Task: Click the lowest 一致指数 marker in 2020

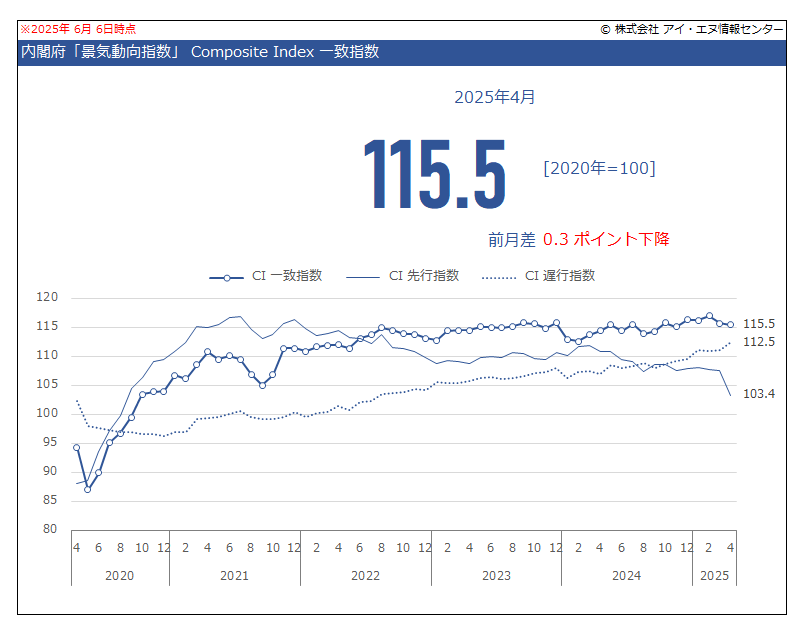Action: 88,490
